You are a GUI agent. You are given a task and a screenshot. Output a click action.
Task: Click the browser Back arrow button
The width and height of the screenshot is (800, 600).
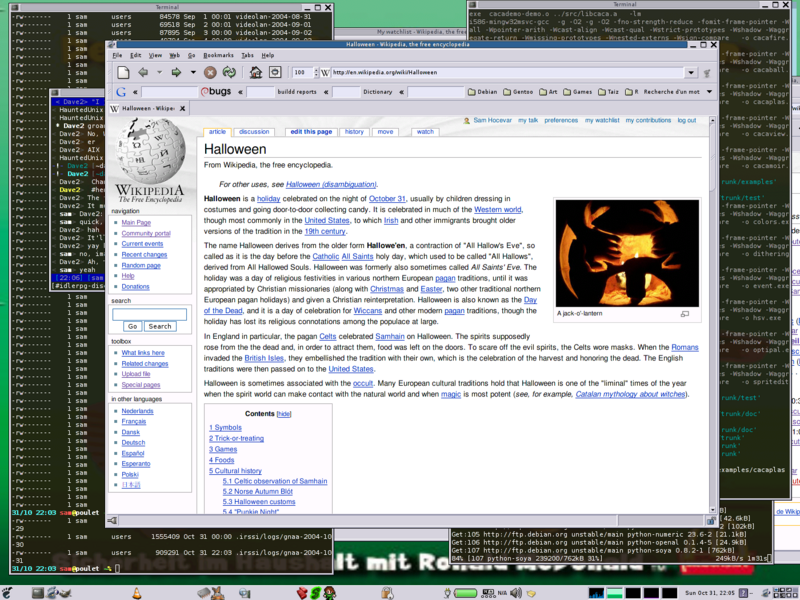(x=143, y=73)
